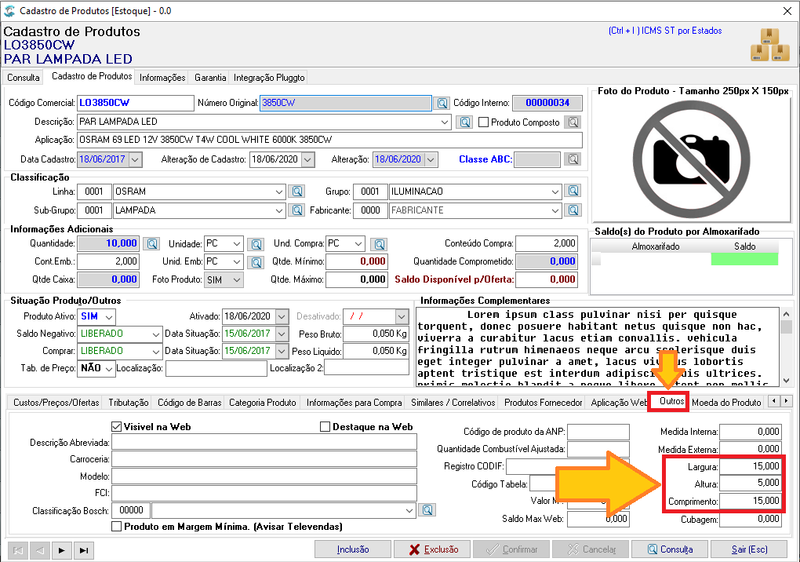Open Data Cadastro date dropdown

pos(135,160)
